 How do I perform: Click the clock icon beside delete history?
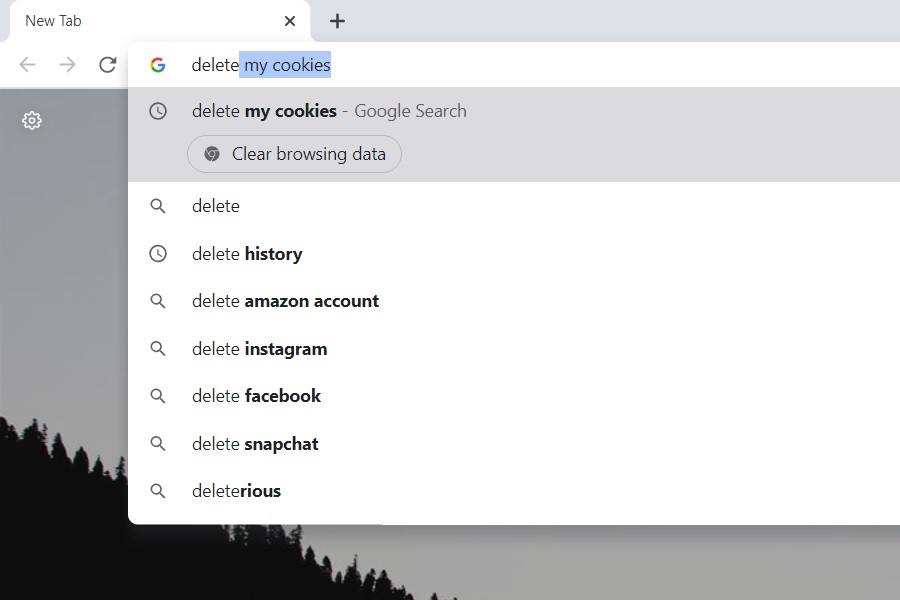click(158, 254)
